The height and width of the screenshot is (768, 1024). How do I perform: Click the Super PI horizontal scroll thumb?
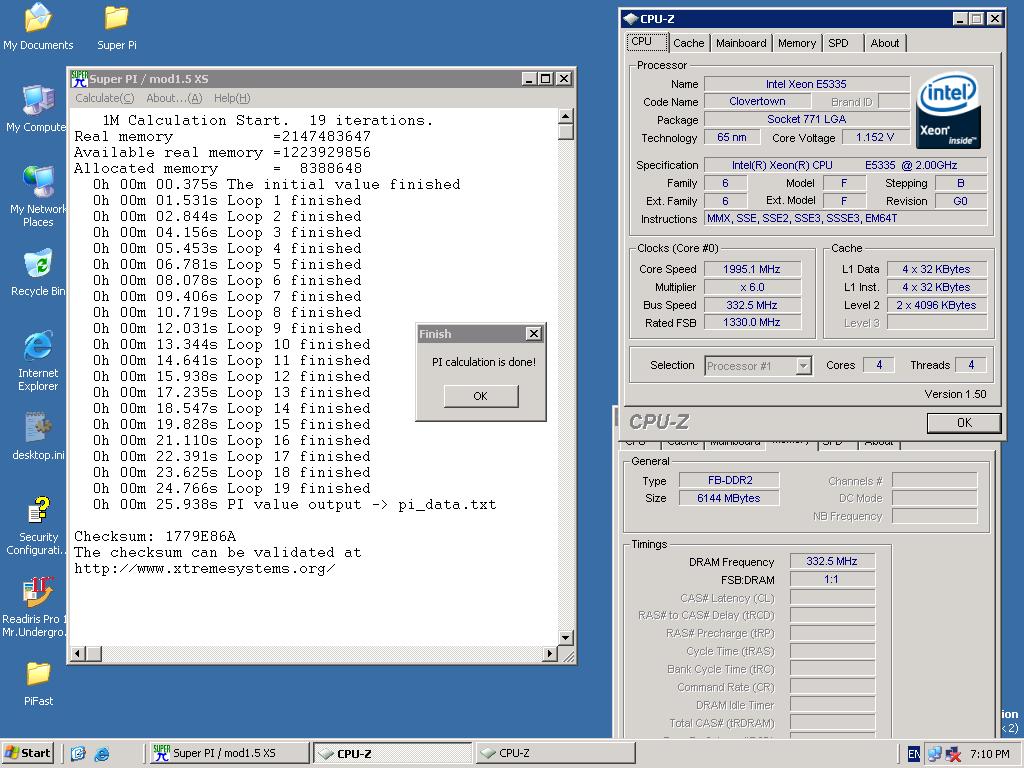tap(94, 653)
